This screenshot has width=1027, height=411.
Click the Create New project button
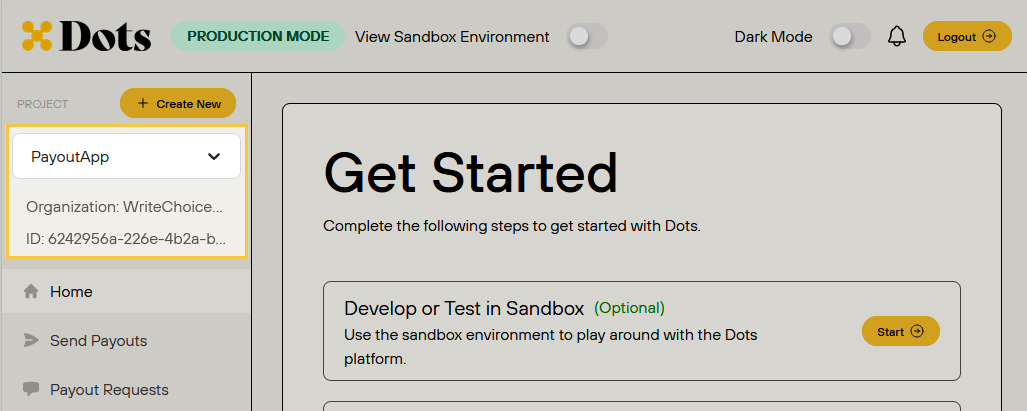click(177, 103)
